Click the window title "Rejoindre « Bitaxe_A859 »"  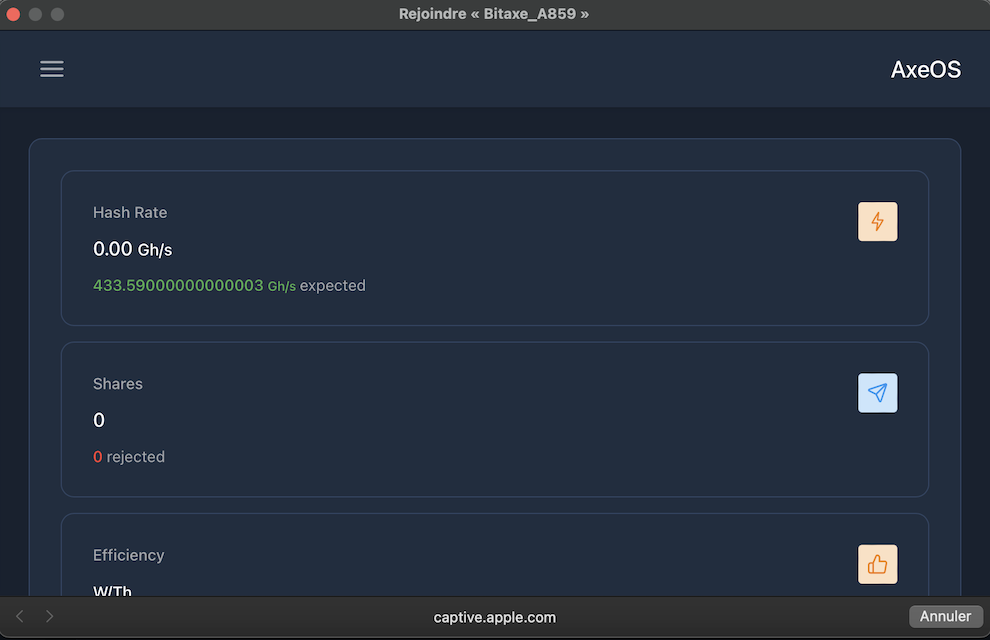(x=494, y=14)
